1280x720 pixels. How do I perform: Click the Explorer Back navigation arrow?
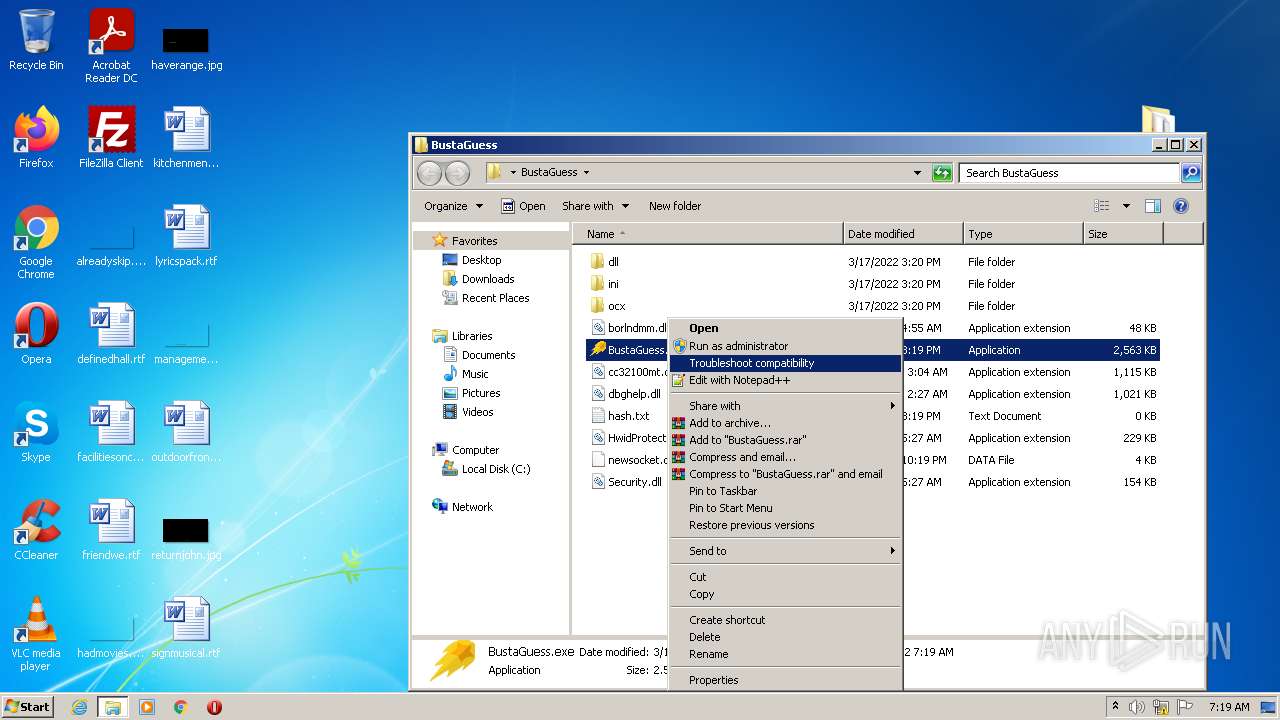click(429, 173)
